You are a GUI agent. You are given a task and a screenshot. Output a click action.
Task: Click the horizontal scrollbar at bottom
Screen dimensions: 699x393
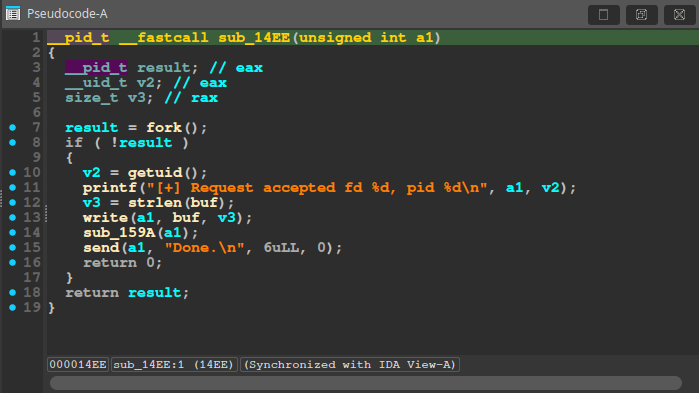[x=366, y=383]
